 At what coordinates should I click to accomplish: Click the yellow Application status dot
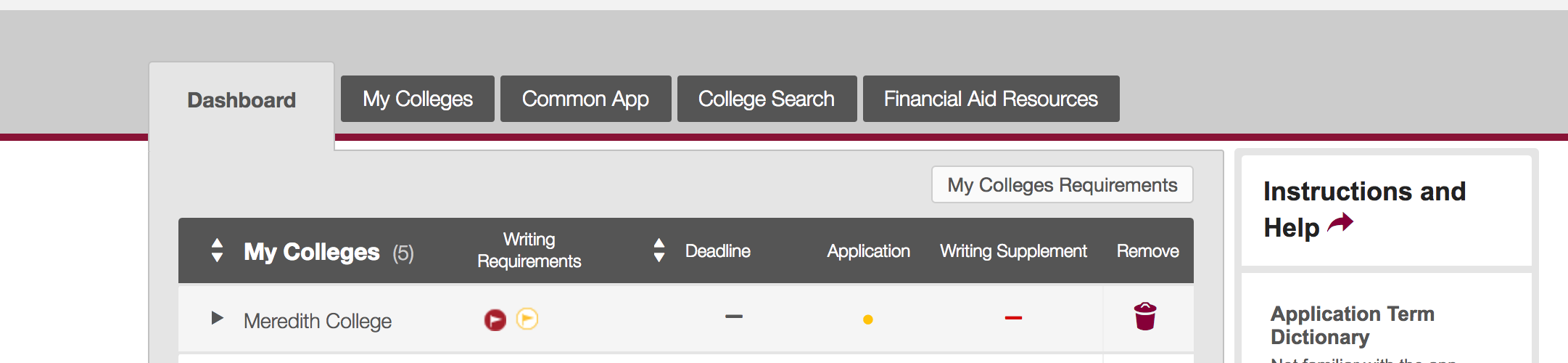click(868, 319)
